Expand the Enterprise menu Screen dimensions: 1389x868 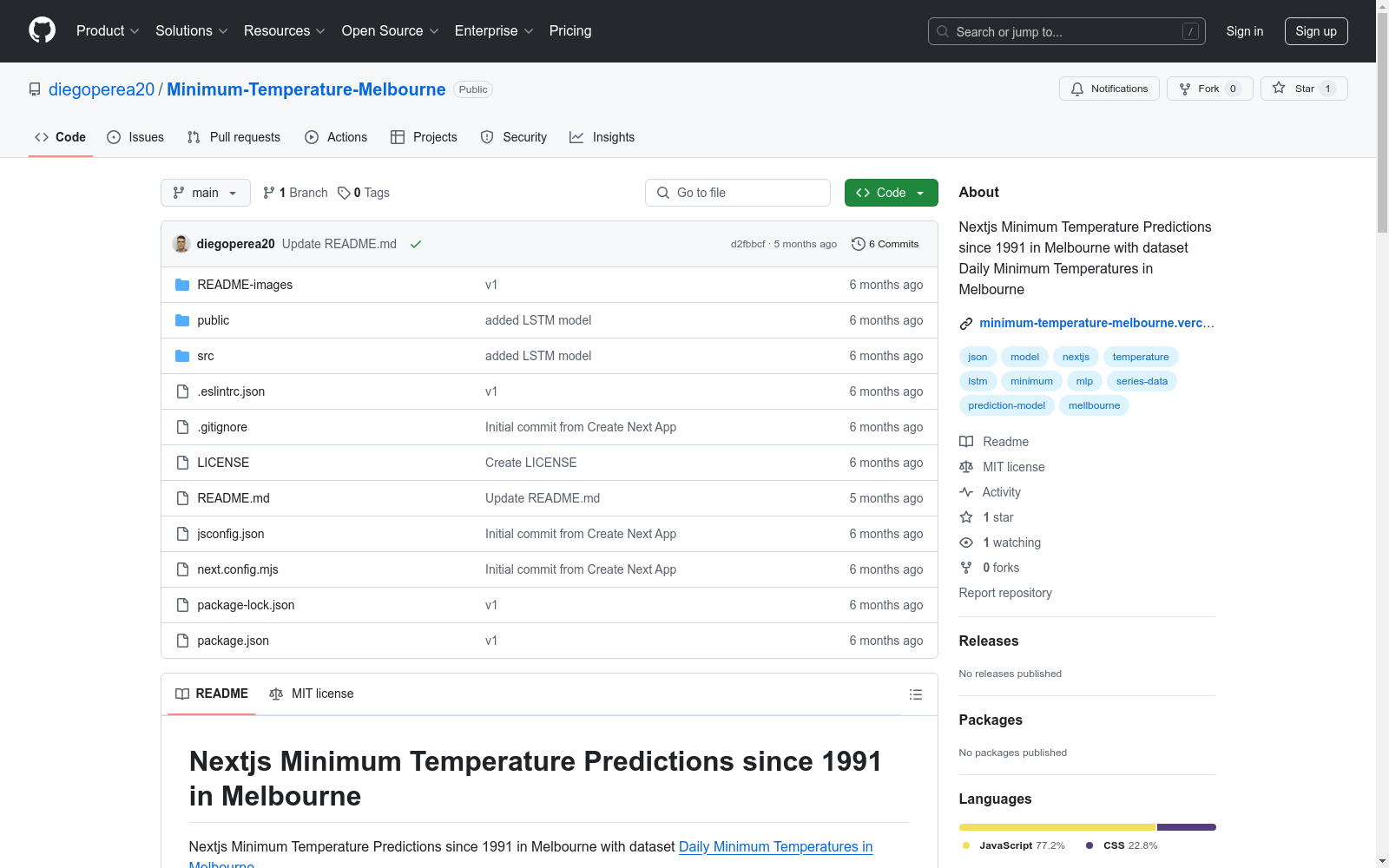[494, 31]
